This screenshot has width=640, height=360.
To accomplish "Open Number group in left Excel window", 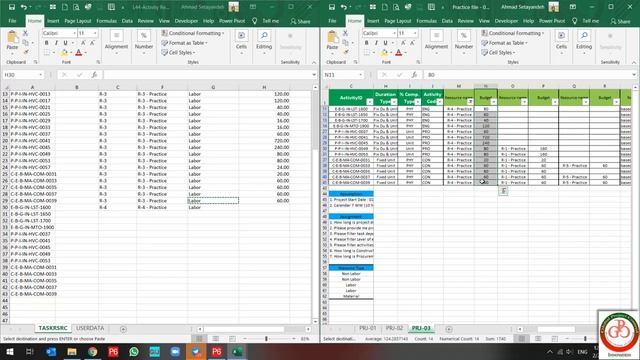I will (144, 42).
